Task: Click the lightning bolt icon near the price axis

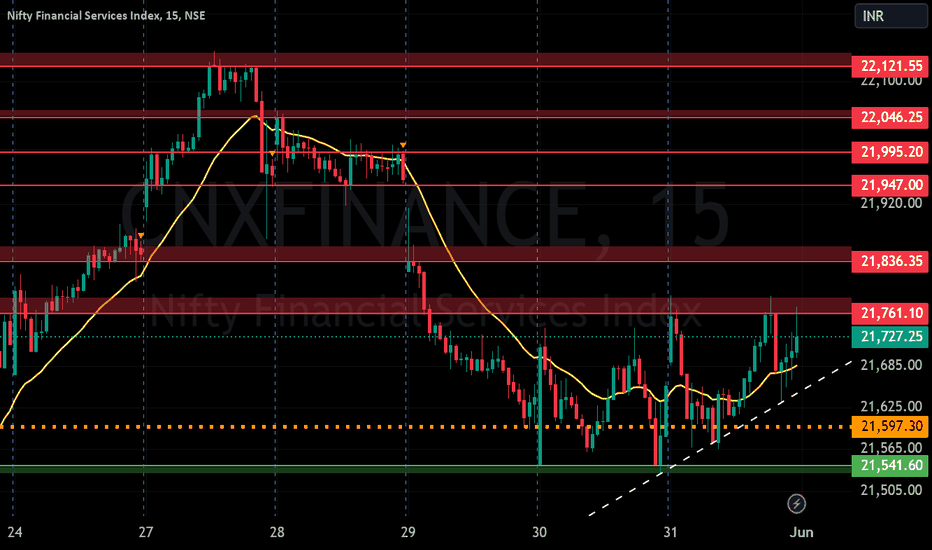Action: tap(796, 504)
